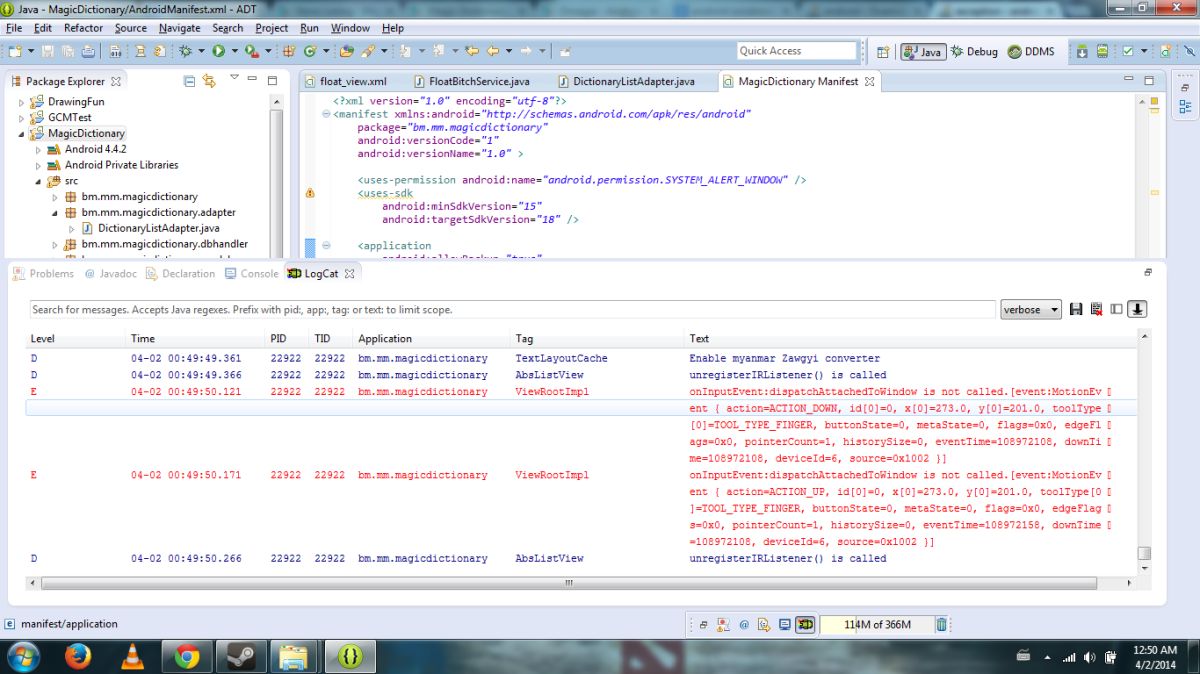Toggle LogCat saved filters view display
Viewport: 1200px width, 674px height.
pos(1116,310)
